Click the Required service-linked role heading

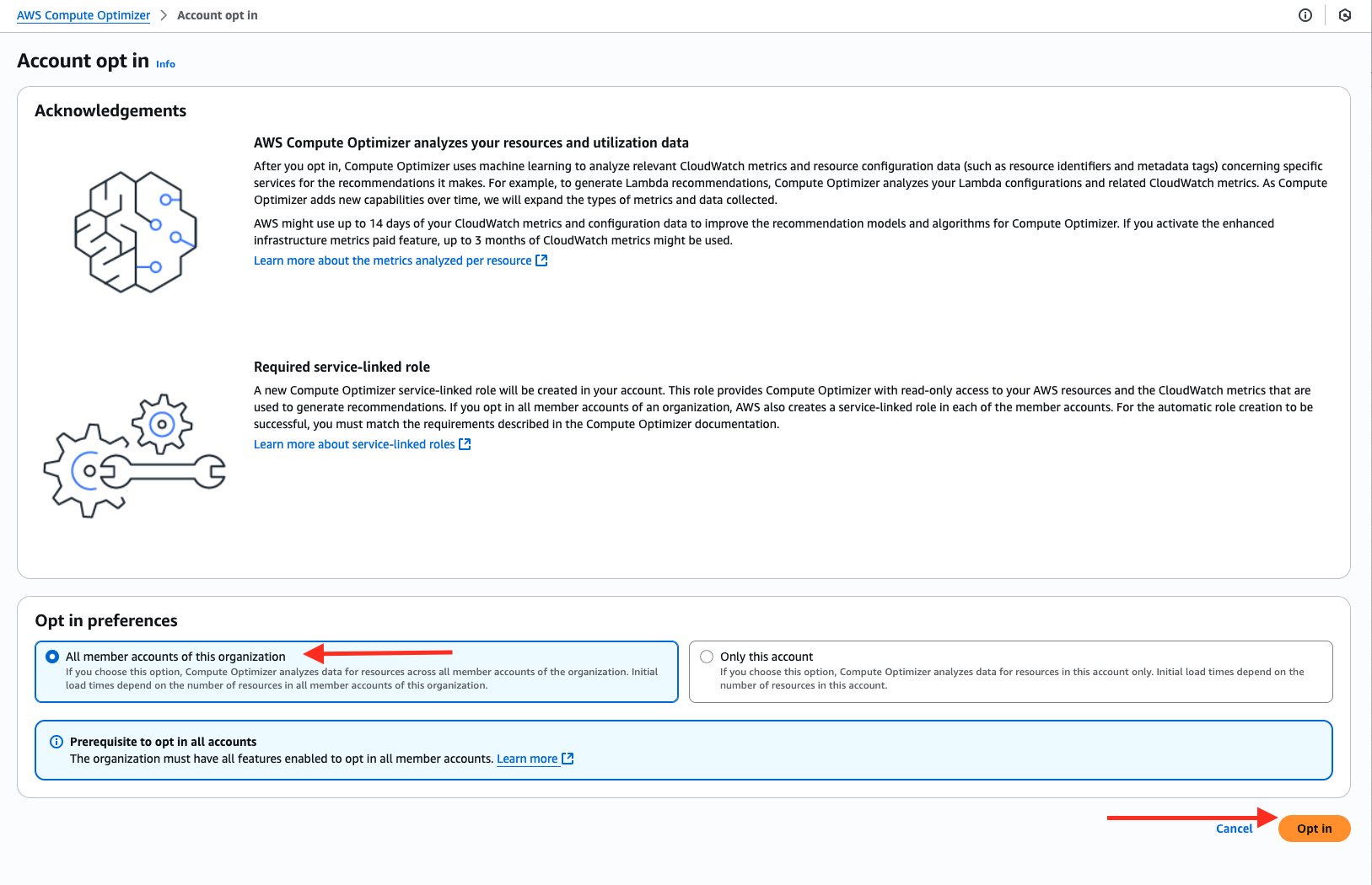342,367
